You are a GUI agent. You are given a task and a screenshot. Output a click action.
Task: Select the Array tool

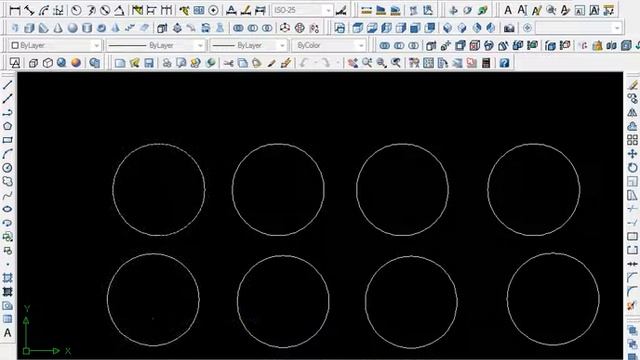pyautogui.click(x=632, y=140)
